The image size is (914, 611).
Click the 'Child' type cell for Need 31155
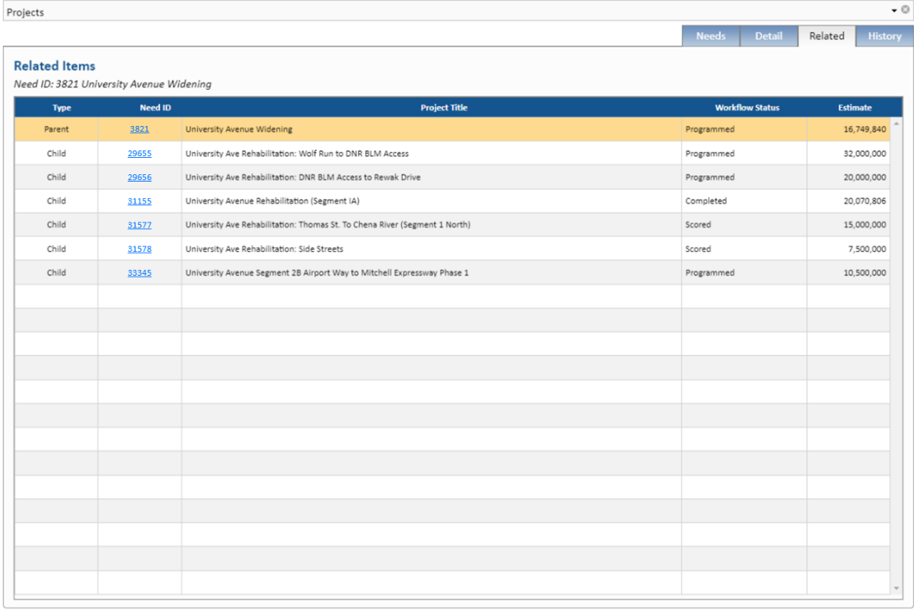57,201
